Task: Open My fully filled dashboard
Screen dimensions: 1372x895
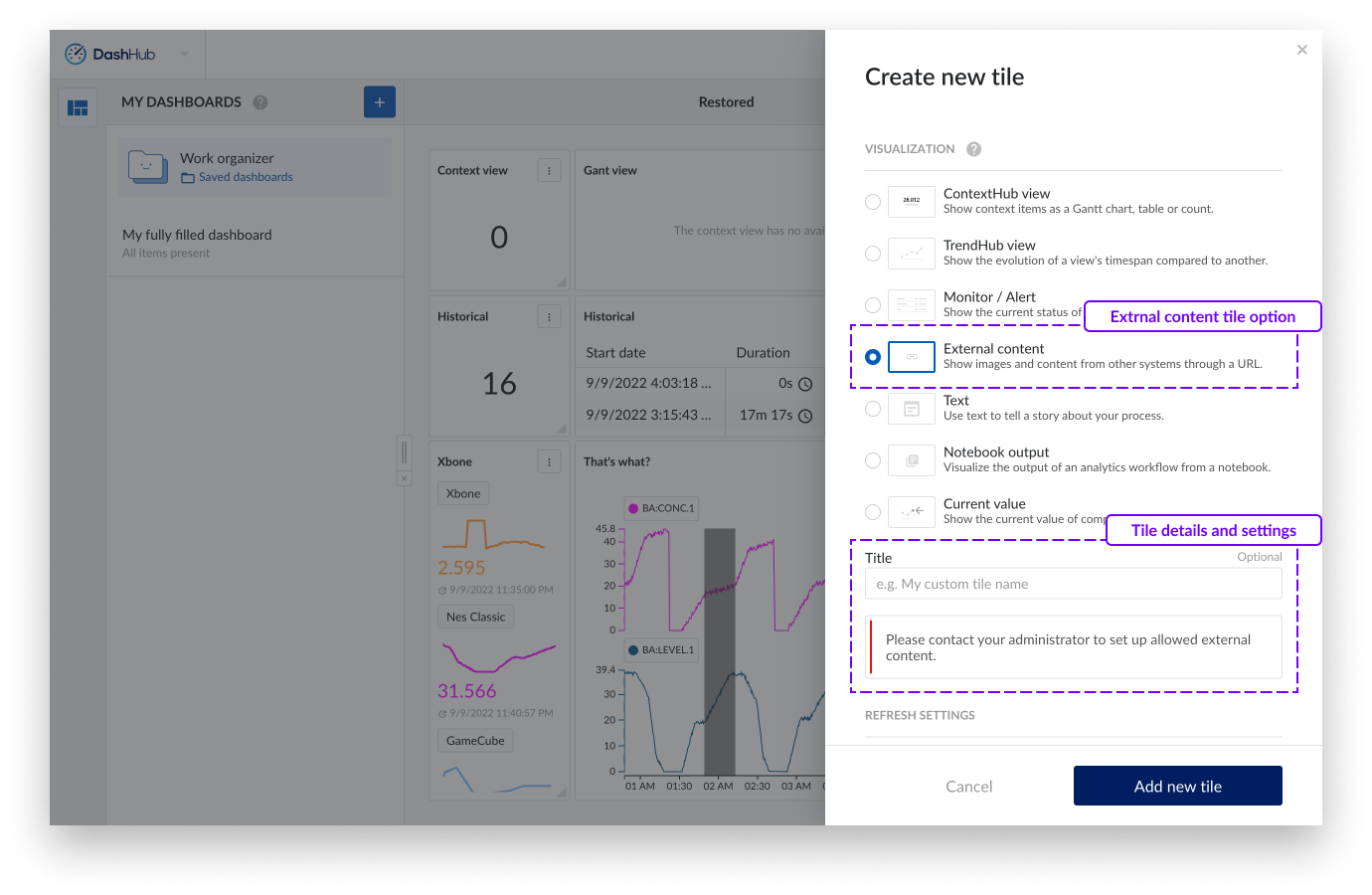Action: pos(197,236)
